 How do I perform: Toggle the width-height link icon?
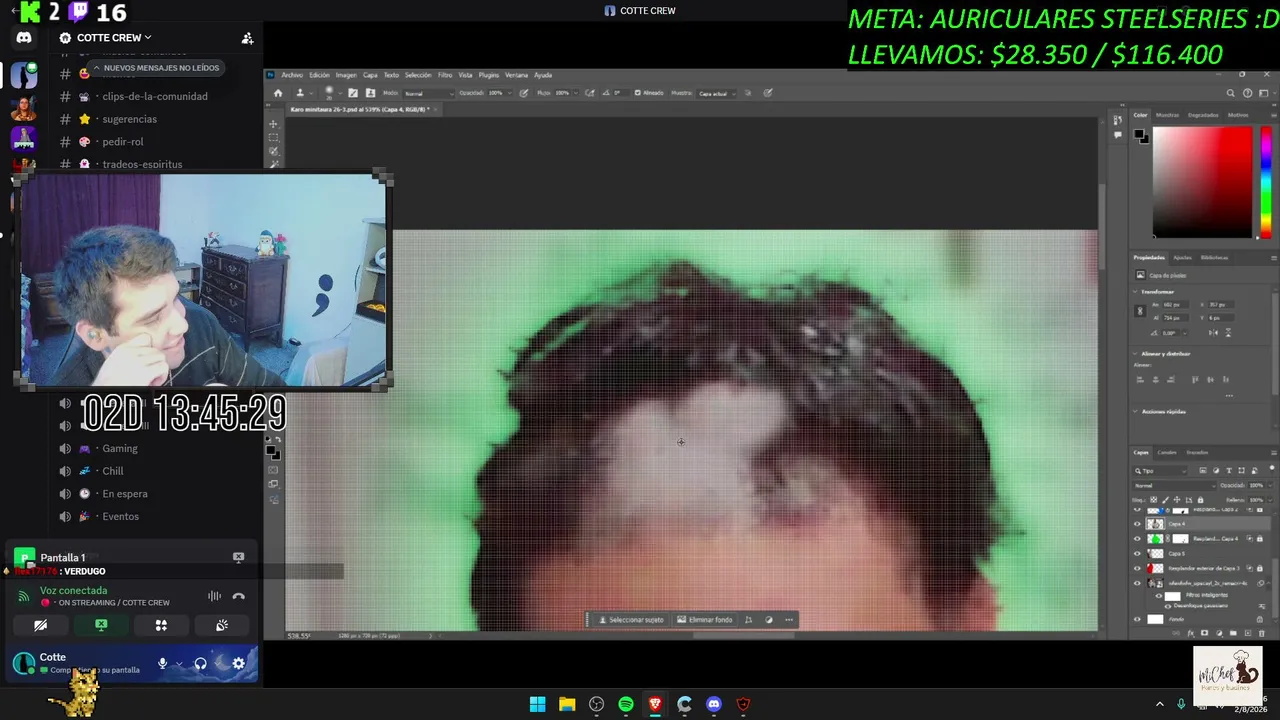pyautogui.click(x=1140, y=311)
